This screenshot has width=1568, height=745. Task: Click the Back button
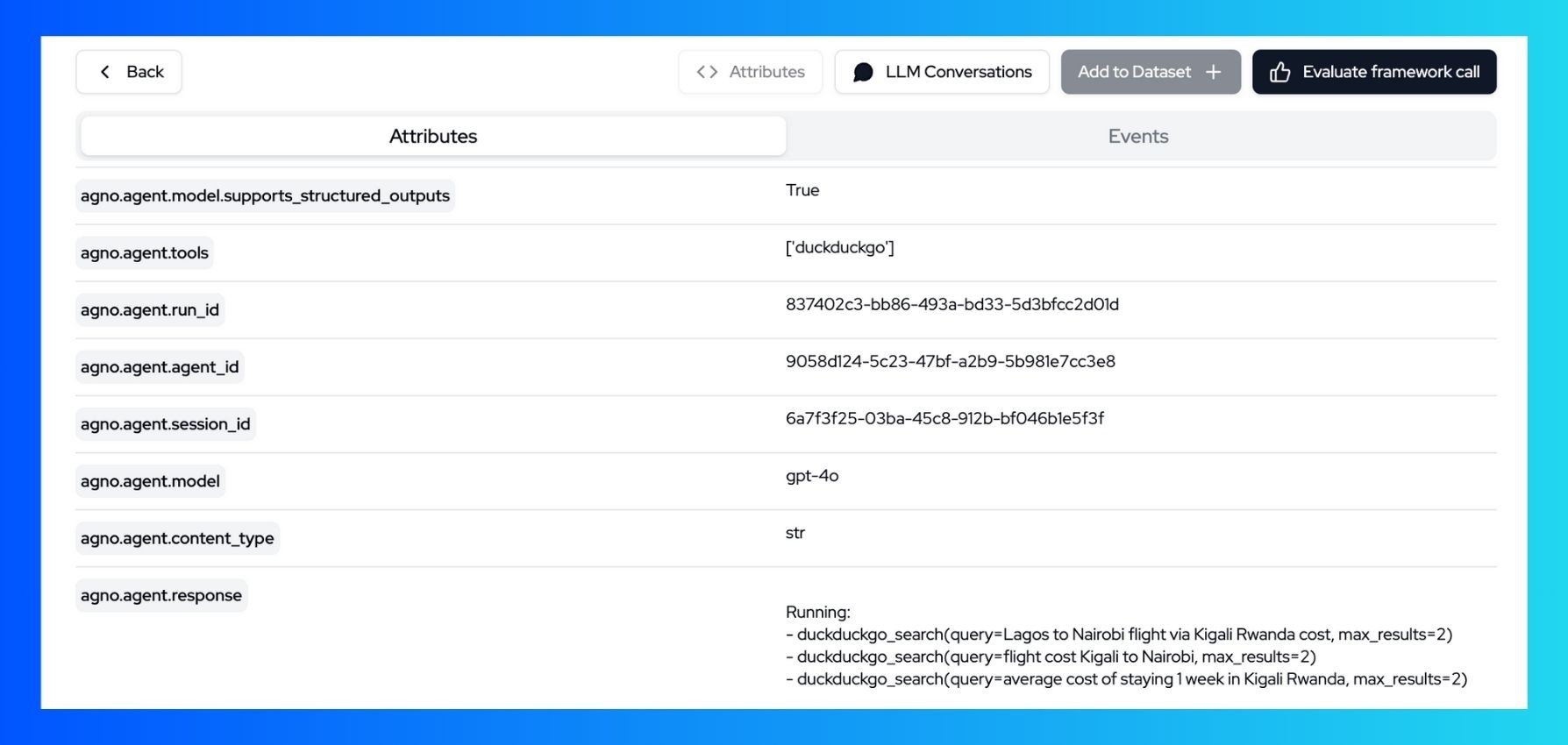pos(129,72)
